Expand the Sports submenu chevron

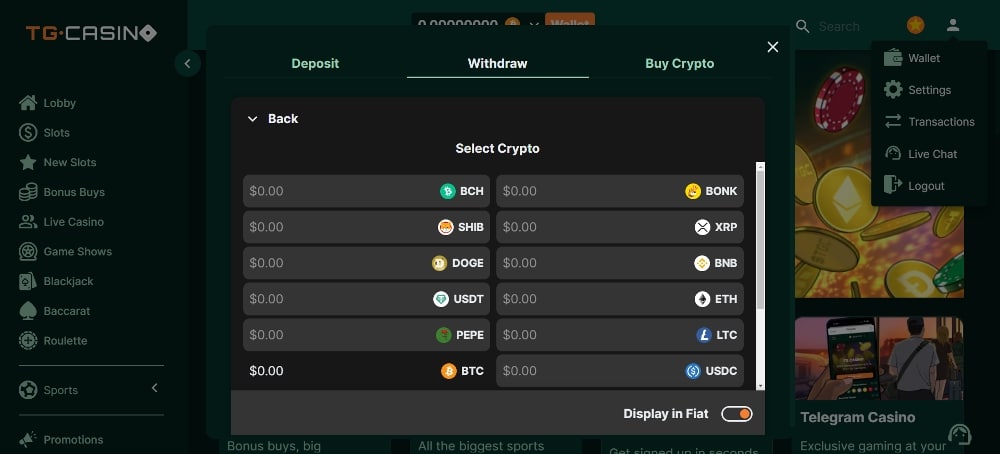point(154,388)
